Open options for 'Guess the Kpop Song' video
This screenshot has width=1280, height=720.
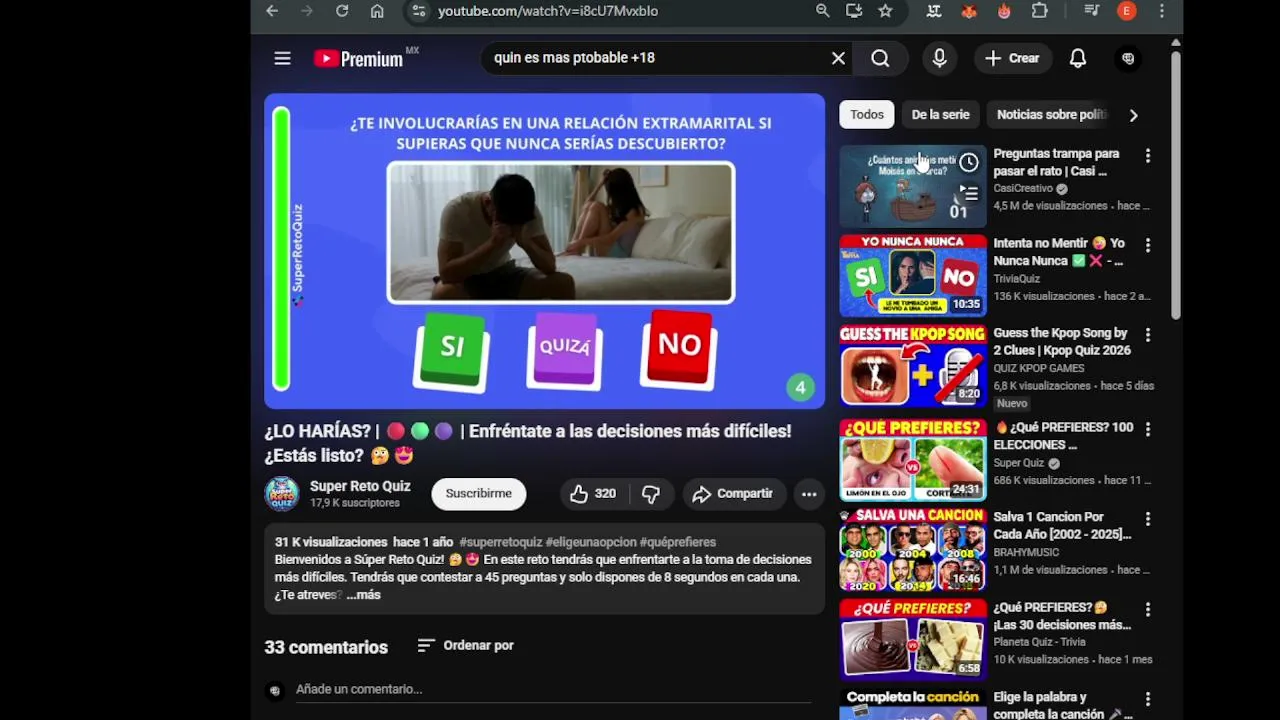click(1148, 335)
